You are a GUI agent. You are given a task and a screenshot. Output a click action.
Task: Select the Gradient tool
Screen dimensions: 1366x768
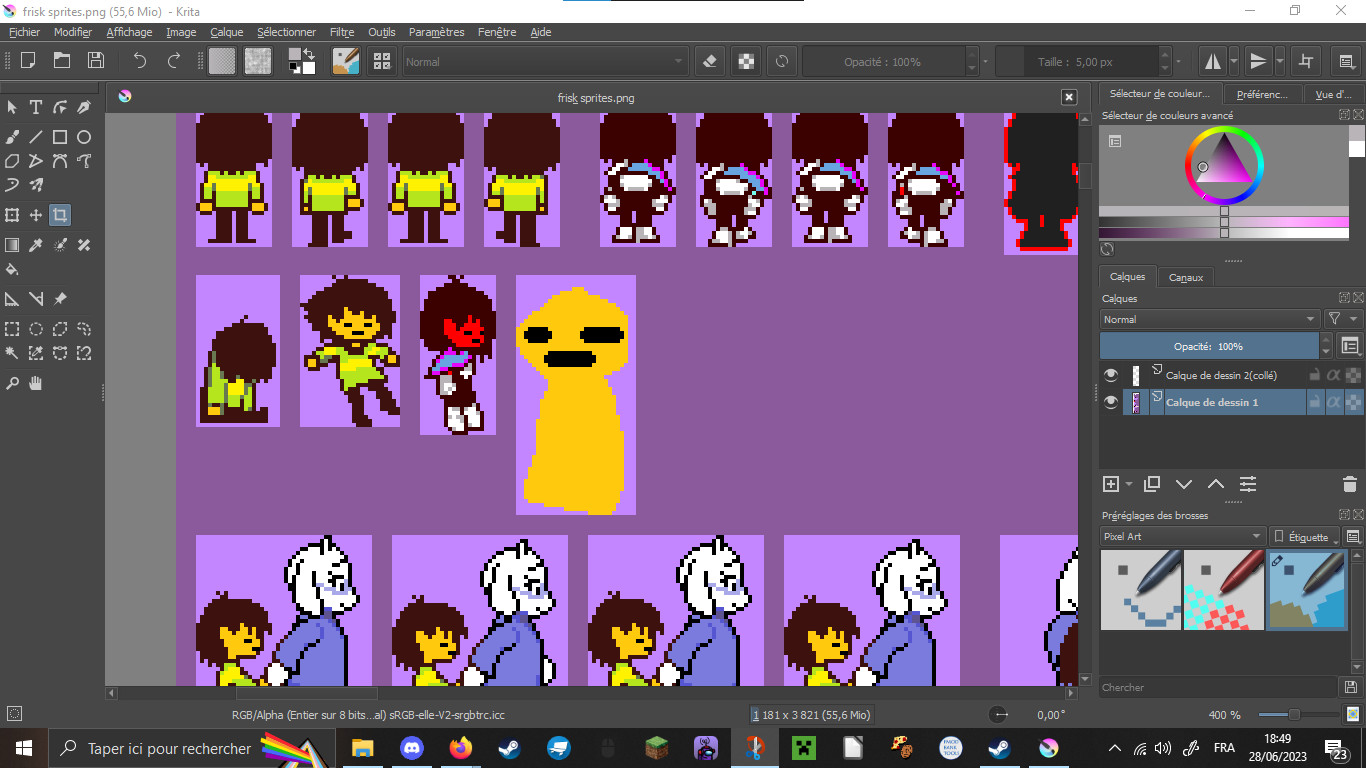[x=12, y=245]
